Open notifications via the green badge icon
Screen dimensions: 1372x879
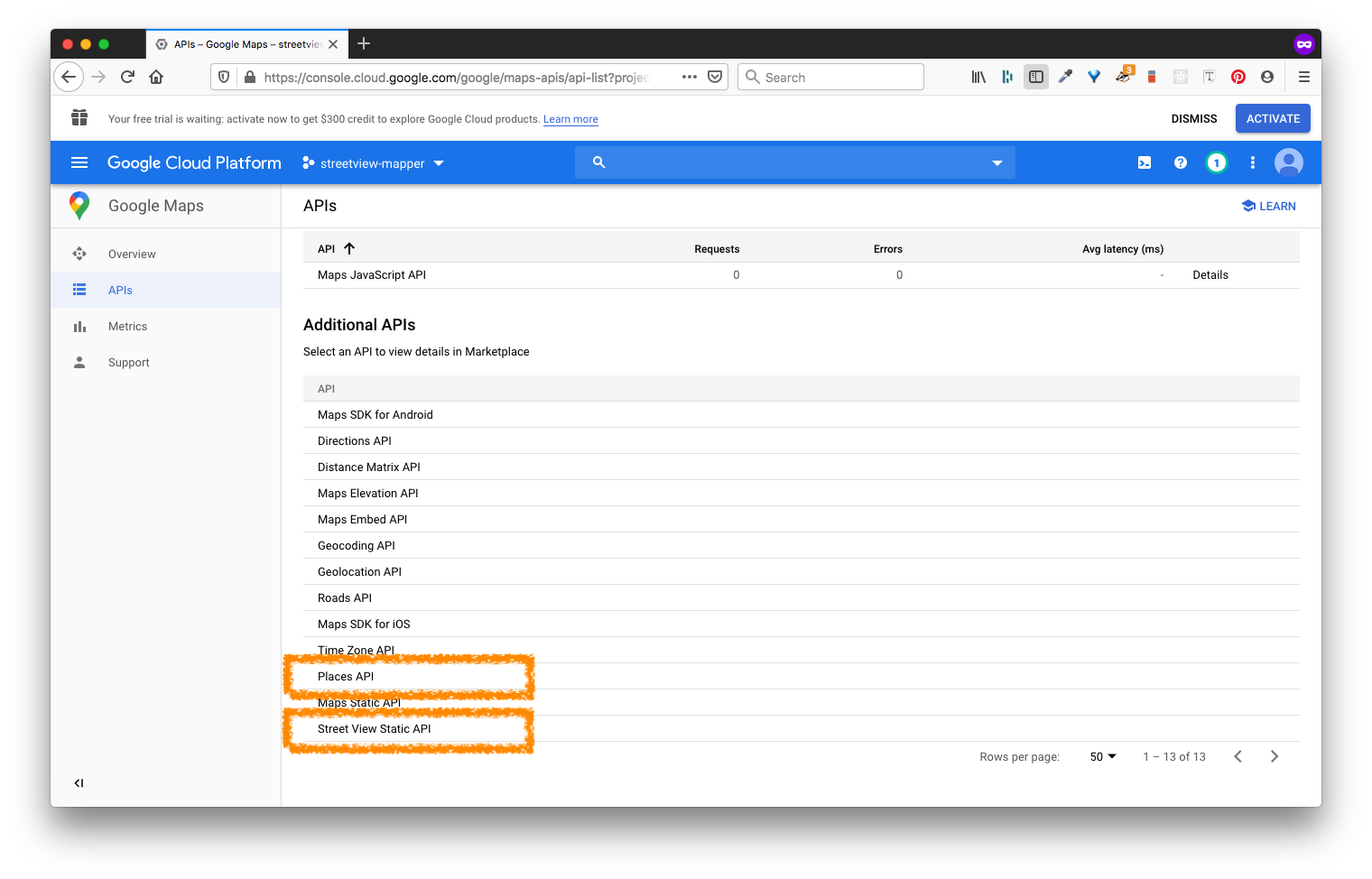pyautogui.click(x=1217, y=162)
